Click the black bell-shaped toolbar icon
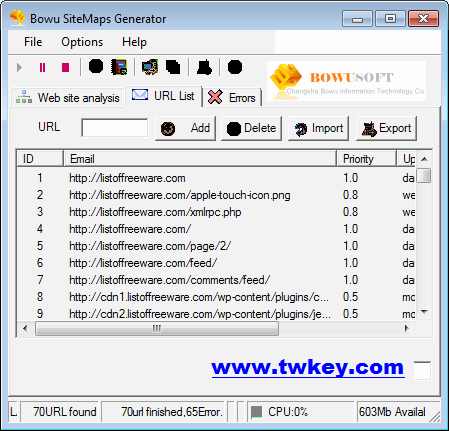This screenshot has height=431, width=449. coord(204,67)
